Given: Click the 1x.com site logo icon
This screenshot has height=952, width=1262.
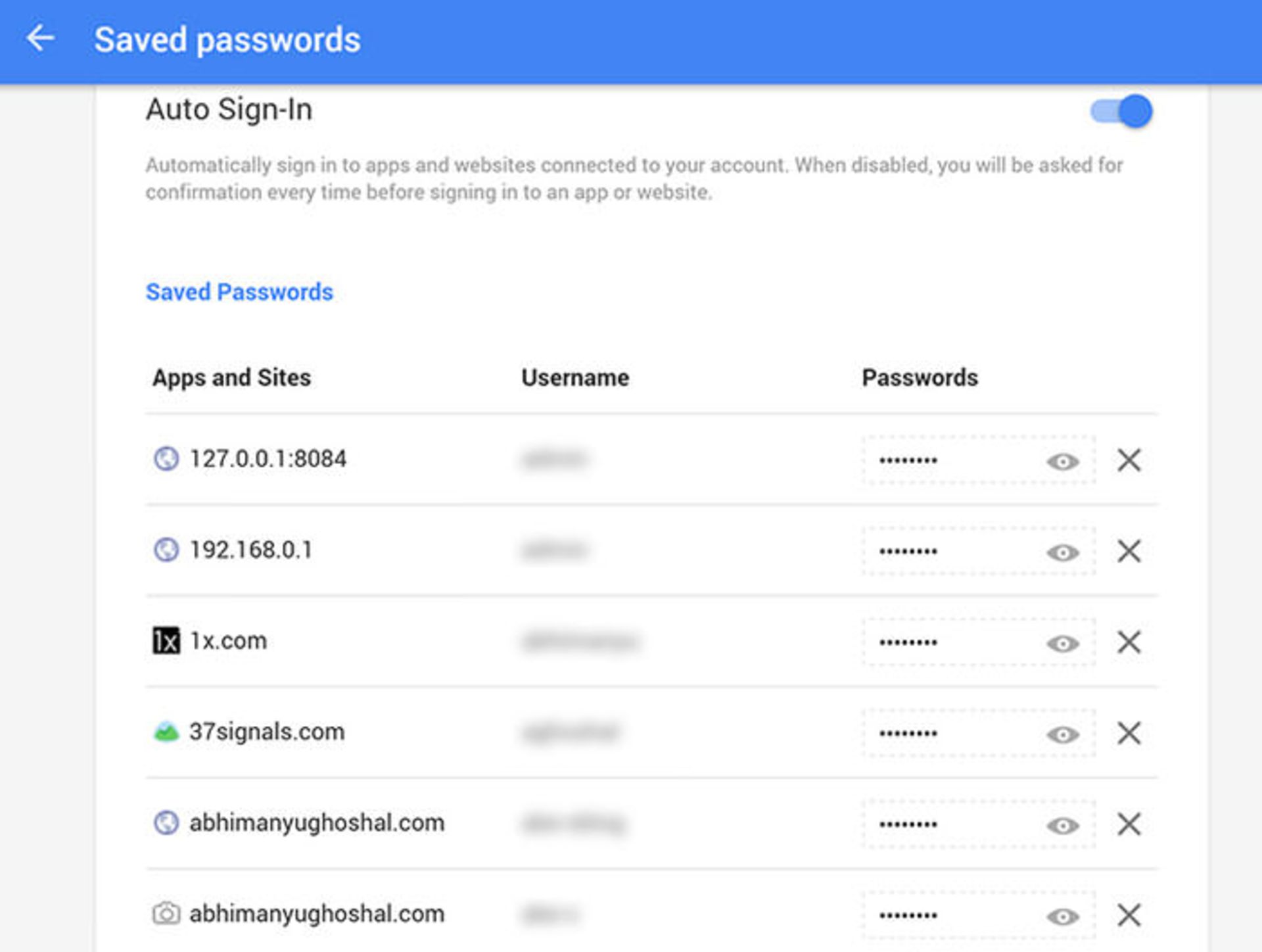Looking at the screenshot, I should tap(166, 640).
